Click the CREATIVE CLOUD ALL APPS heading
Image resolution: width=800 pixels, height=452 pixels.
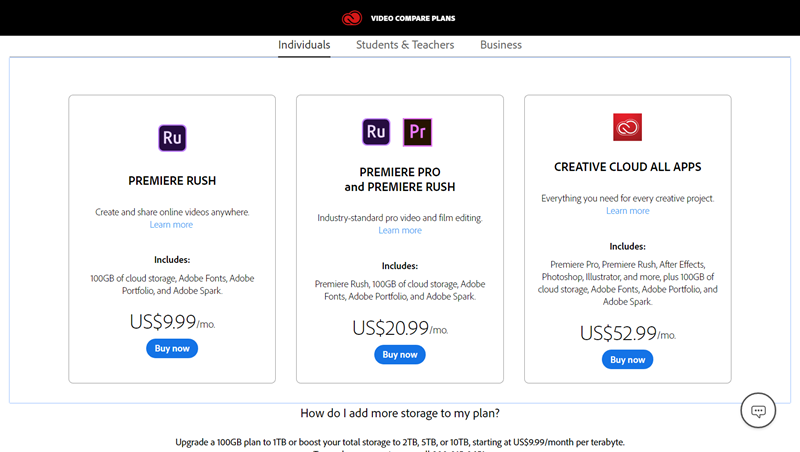tap(627, 167)
